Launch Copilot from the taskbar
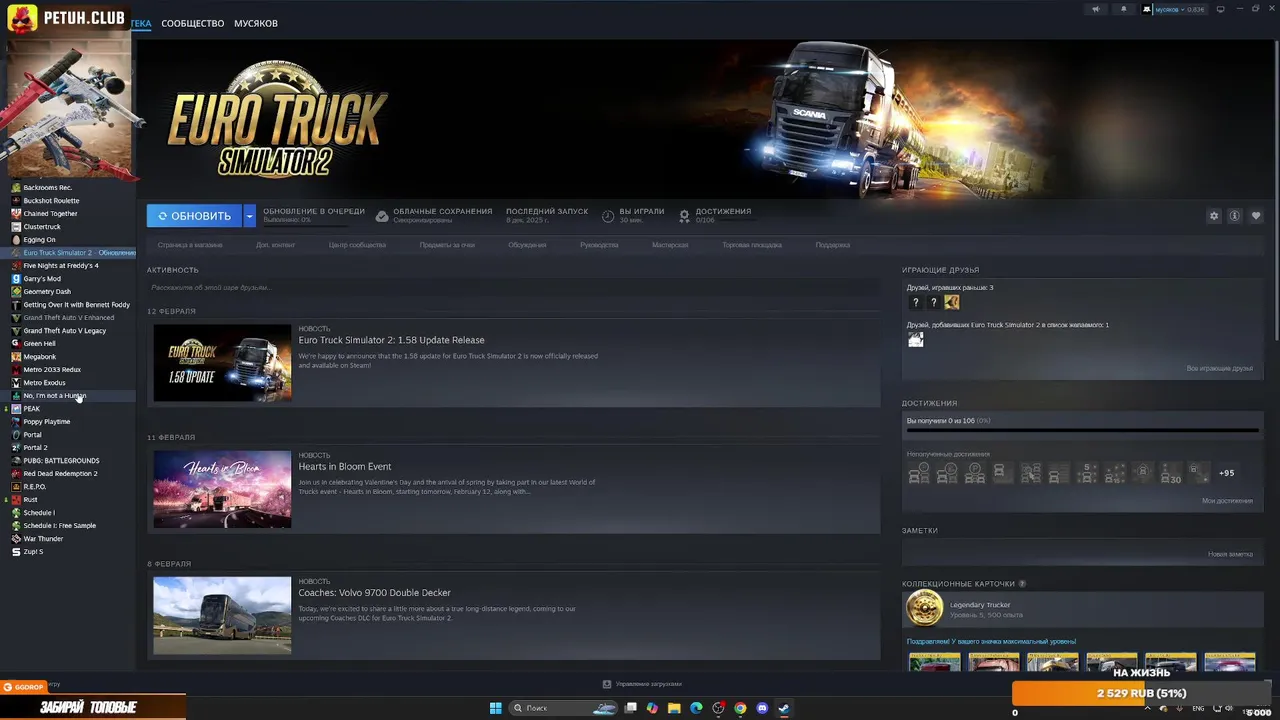 (652, 708)
